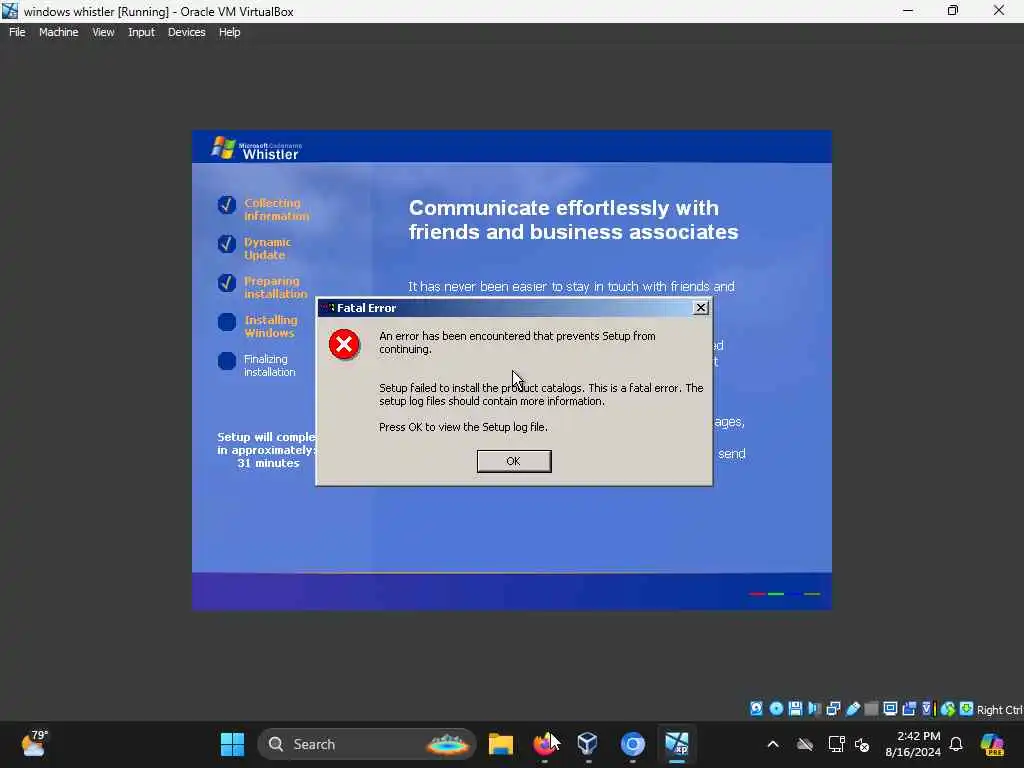Click the OneDrive cloud tray icon
This screenshot has height=768, width=1024.
click(805, 744)
